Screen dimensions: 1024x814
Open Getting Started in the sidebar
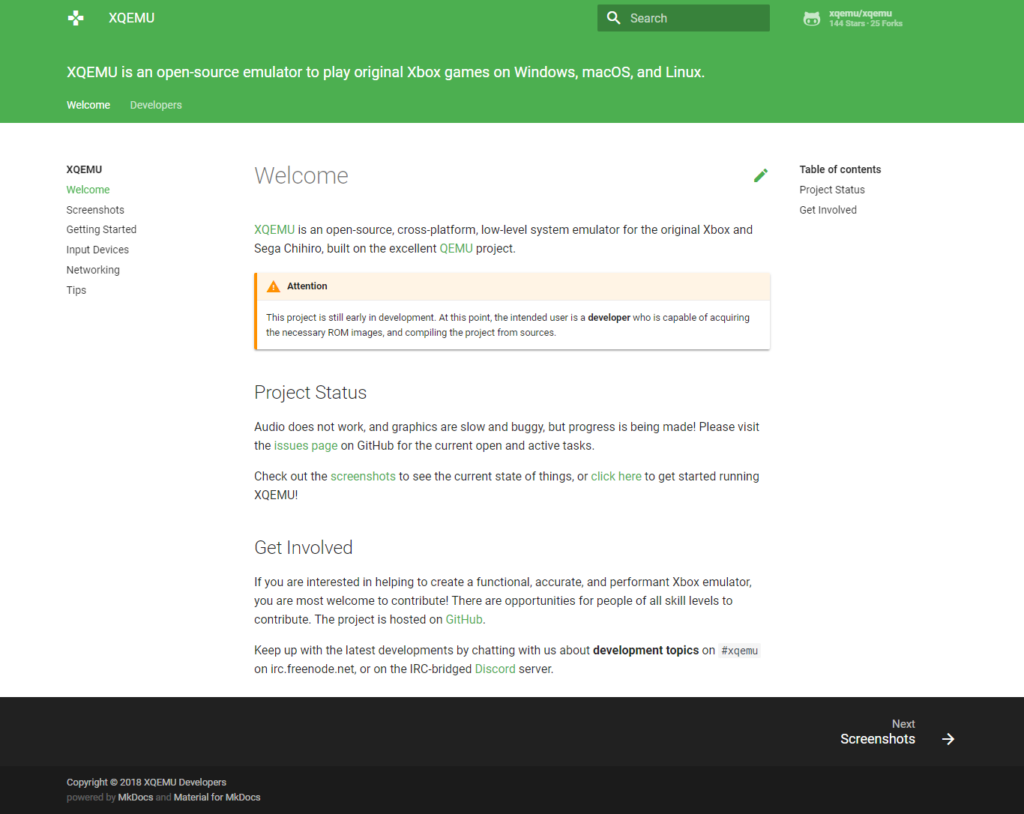click(x=101, y=229)
